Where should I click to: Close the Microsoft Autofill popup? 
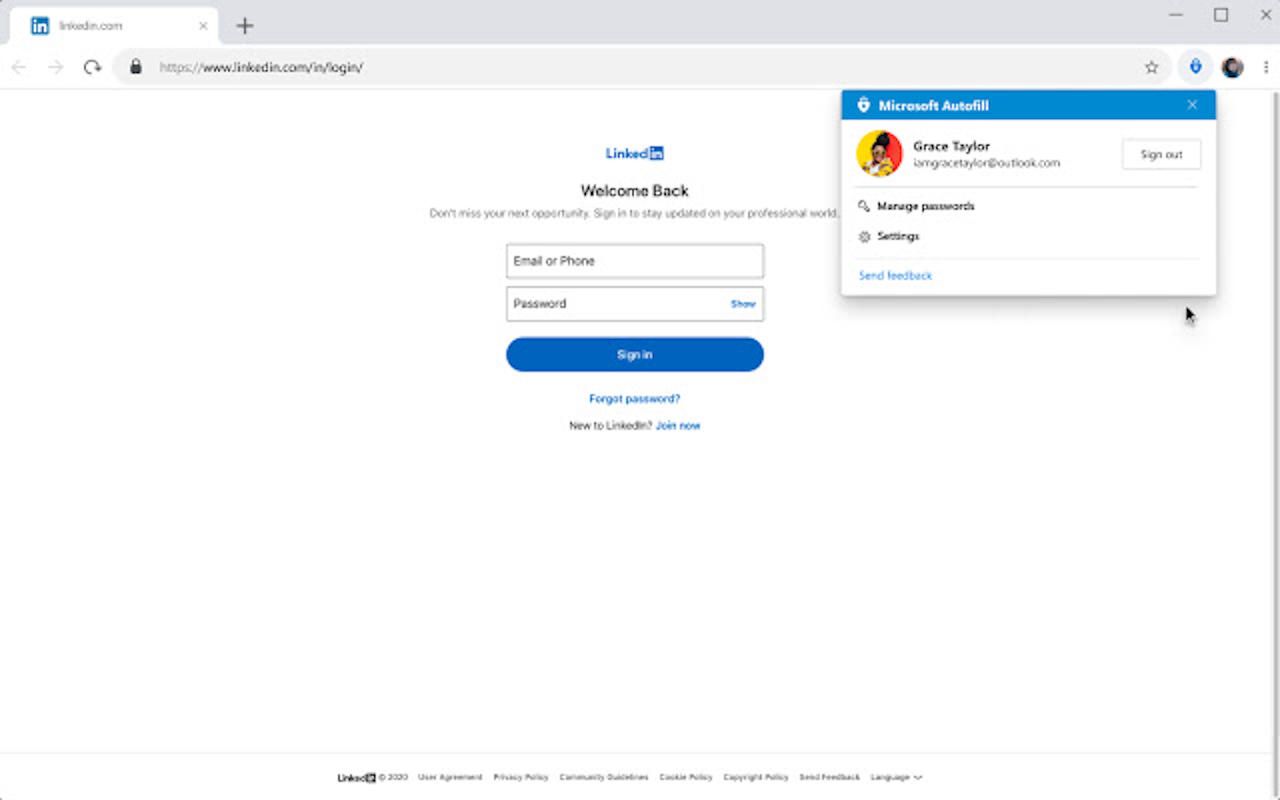[x=1192, y=105]
